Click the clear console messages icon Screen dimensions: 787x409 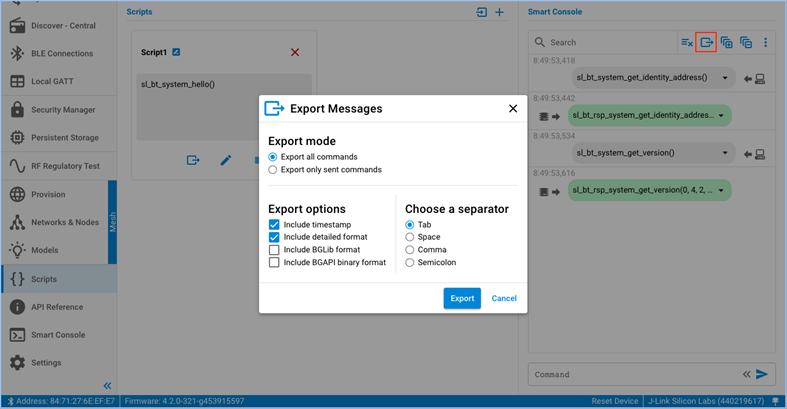pos(687,43)
